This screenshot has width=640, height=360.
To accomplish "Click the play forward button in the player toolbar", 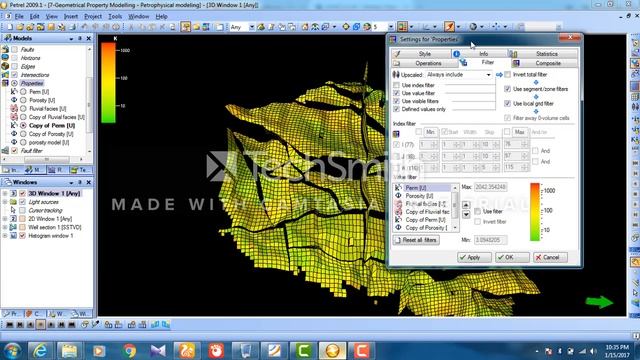I will coord(51,325).
